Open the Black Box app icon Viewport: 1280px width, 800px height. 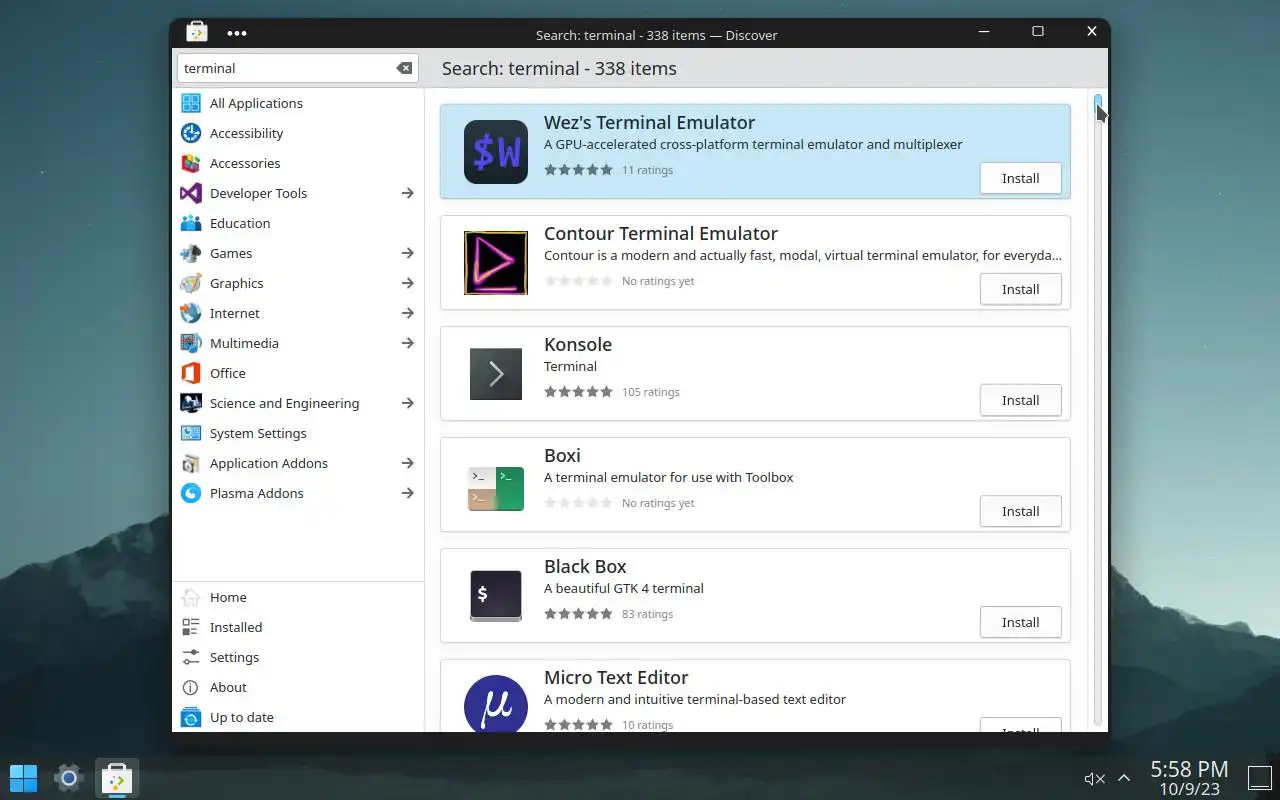(x=496, y=596)
